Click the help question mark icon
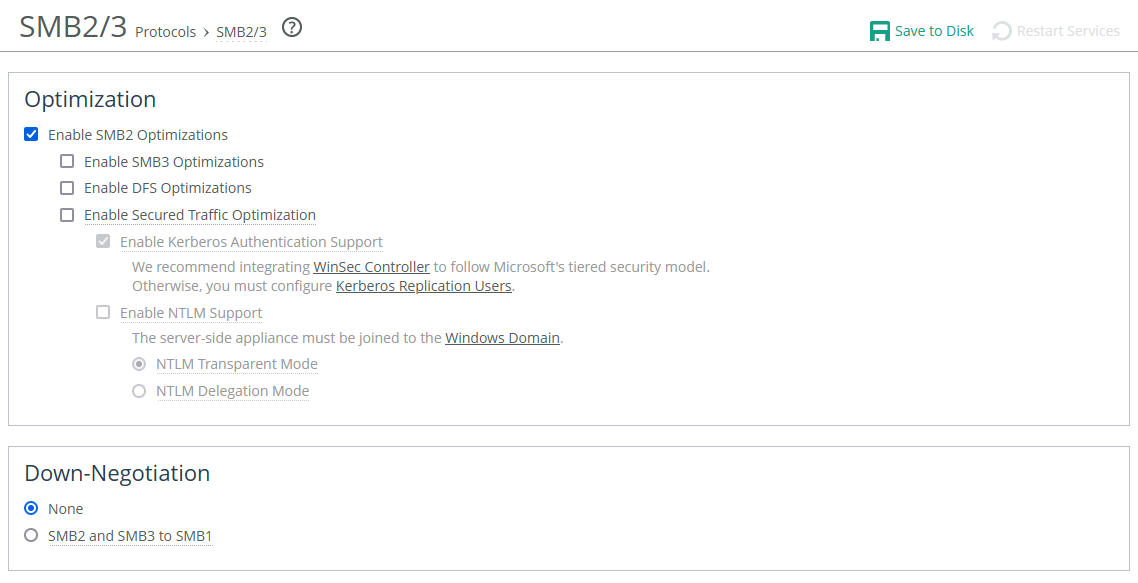 [292, 28]
